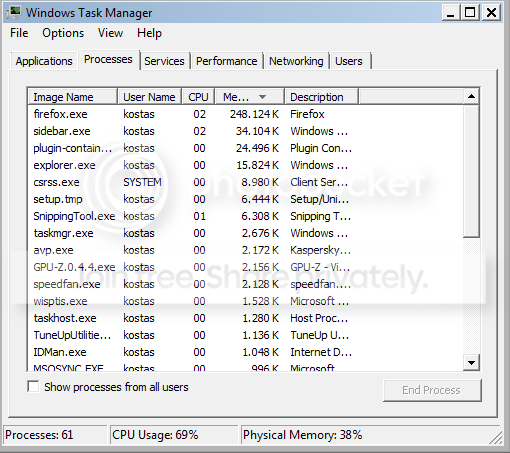This screenshot has height=453, width=510.
Task: Select the speedfan.exe process
Action: (x=246, y=284)
